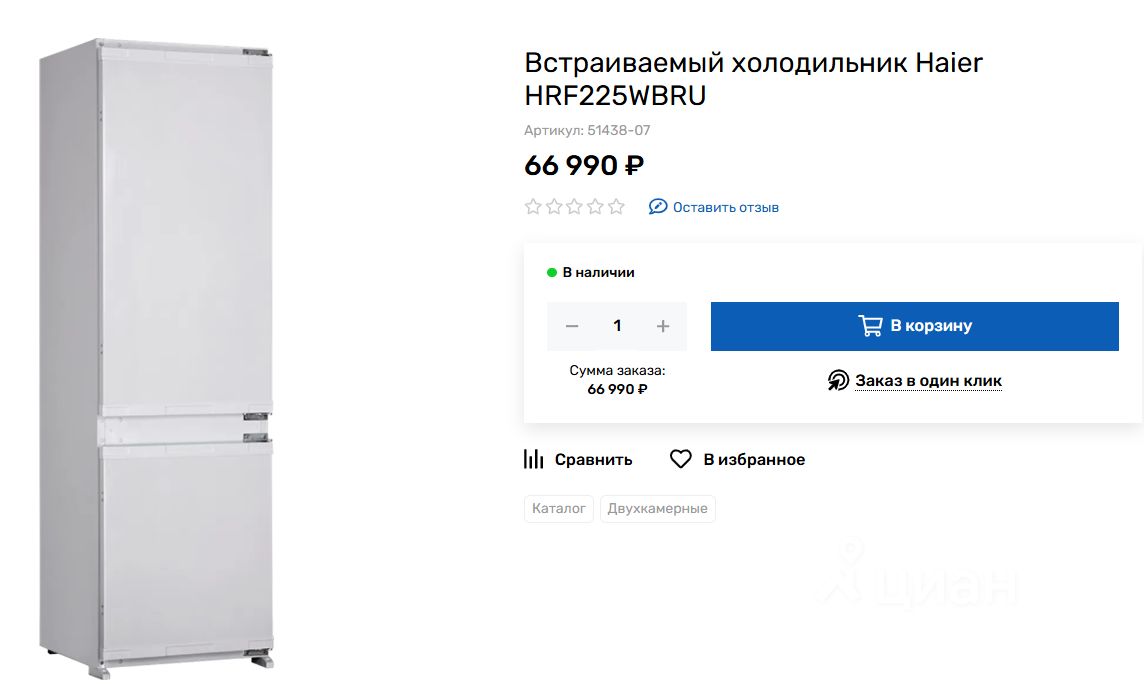Increase quantity with the plus button
This screenshot has width=1144, height=684.
[663, 326]
